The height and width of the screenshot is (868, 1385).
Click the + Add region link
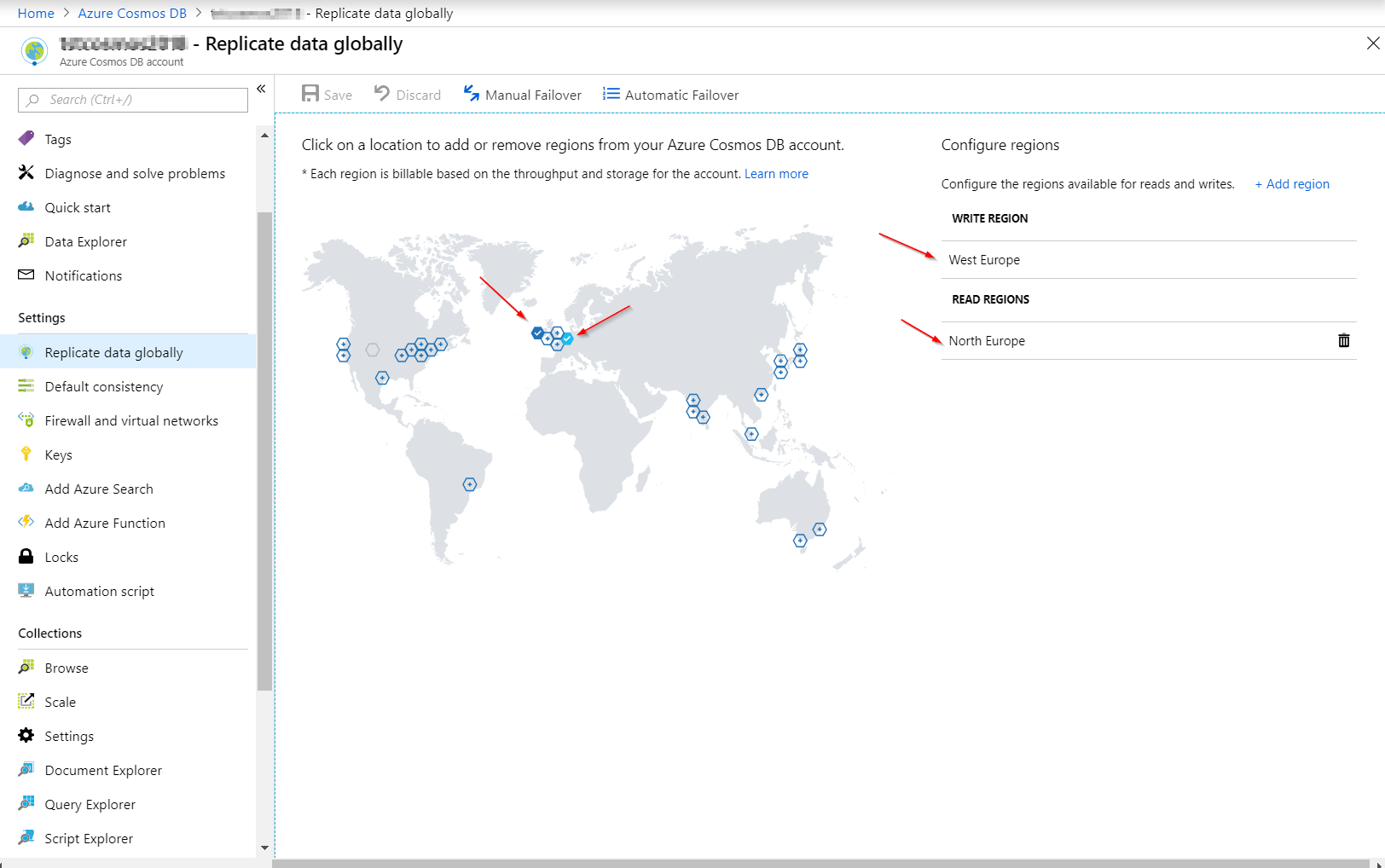point(1292,184)
